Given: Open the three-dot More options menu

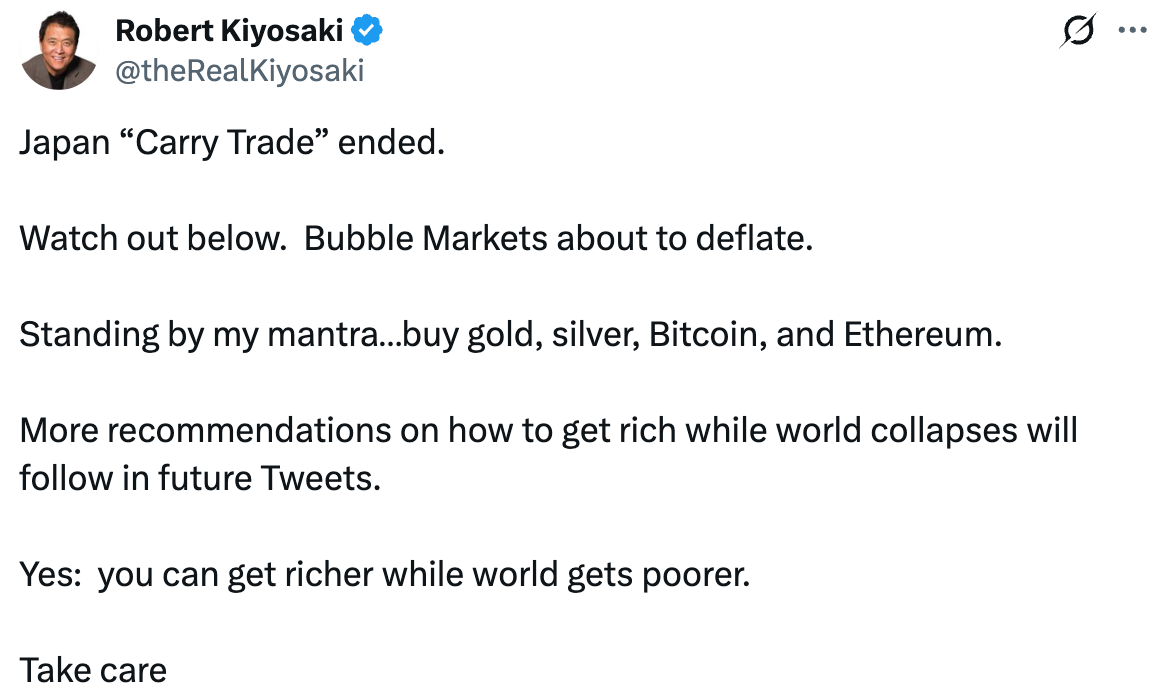Looking at the screenshot, I should pos(1132,31).
